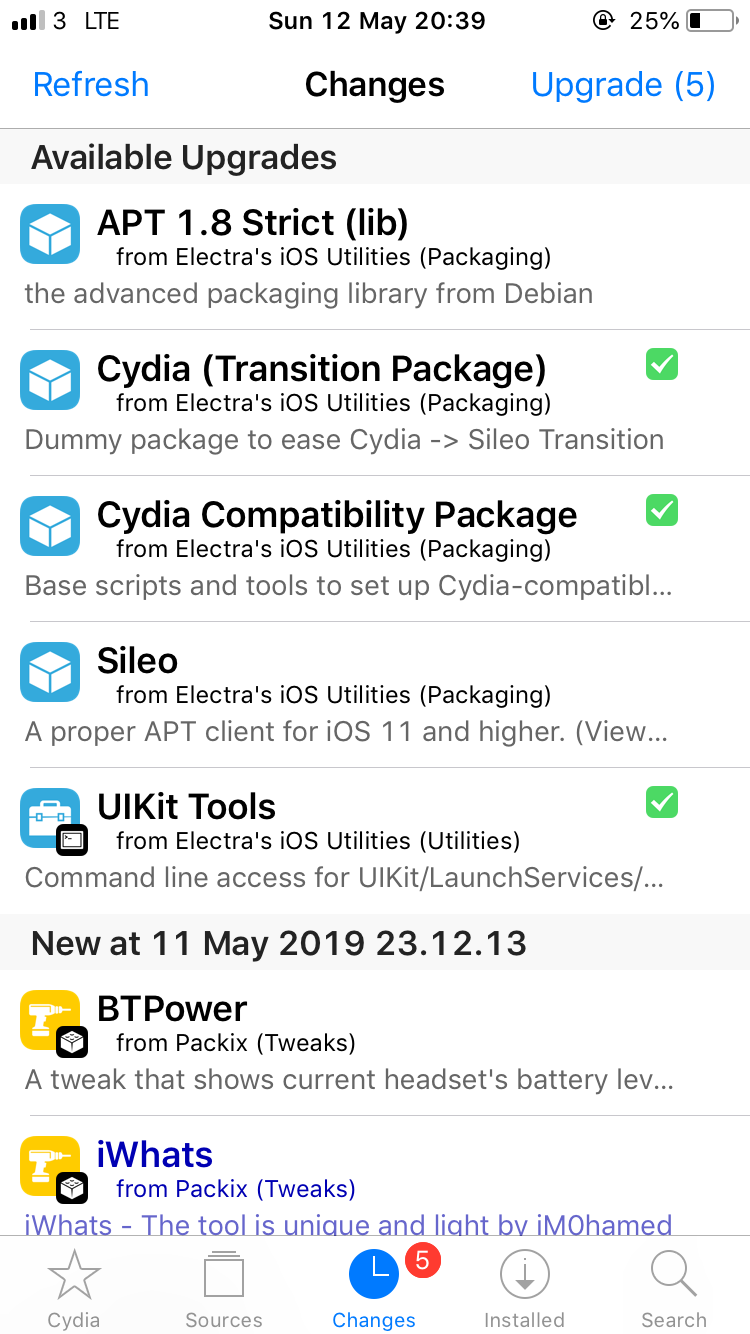This screenshot has width=750, height=1334.
Task: Tap the APT 1.8 Strict package icon
Action: tap(50, 234)
